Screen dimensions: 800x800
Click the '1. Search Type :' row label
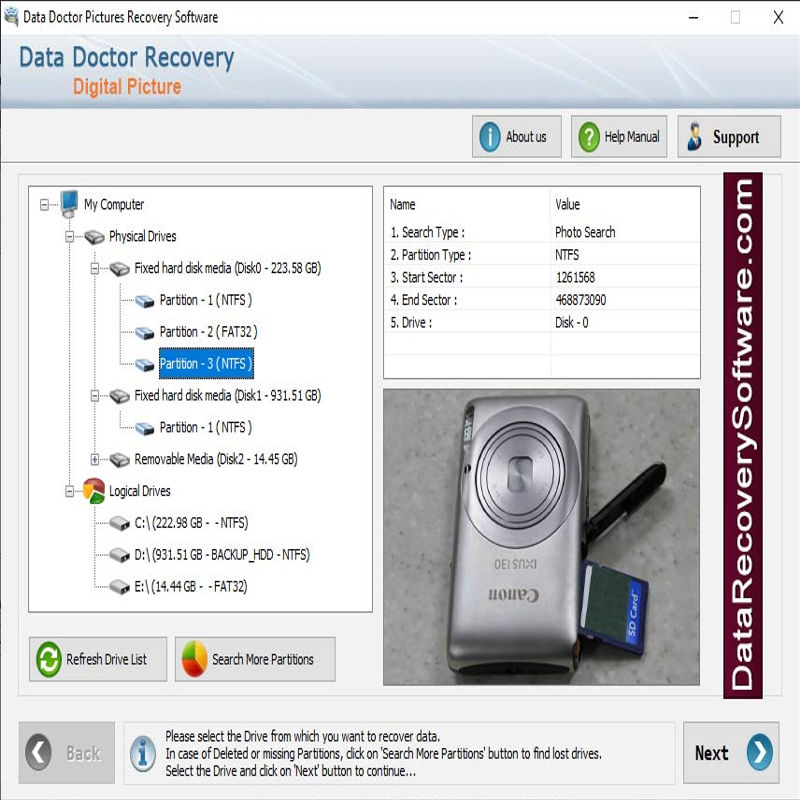[428, 233]
